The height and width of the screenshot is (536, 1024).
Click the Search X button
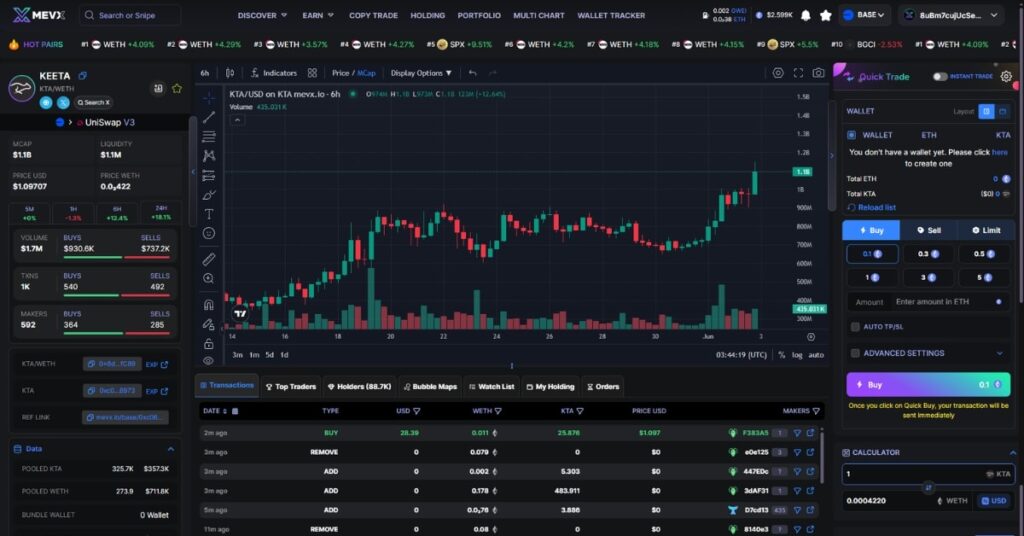94,102
